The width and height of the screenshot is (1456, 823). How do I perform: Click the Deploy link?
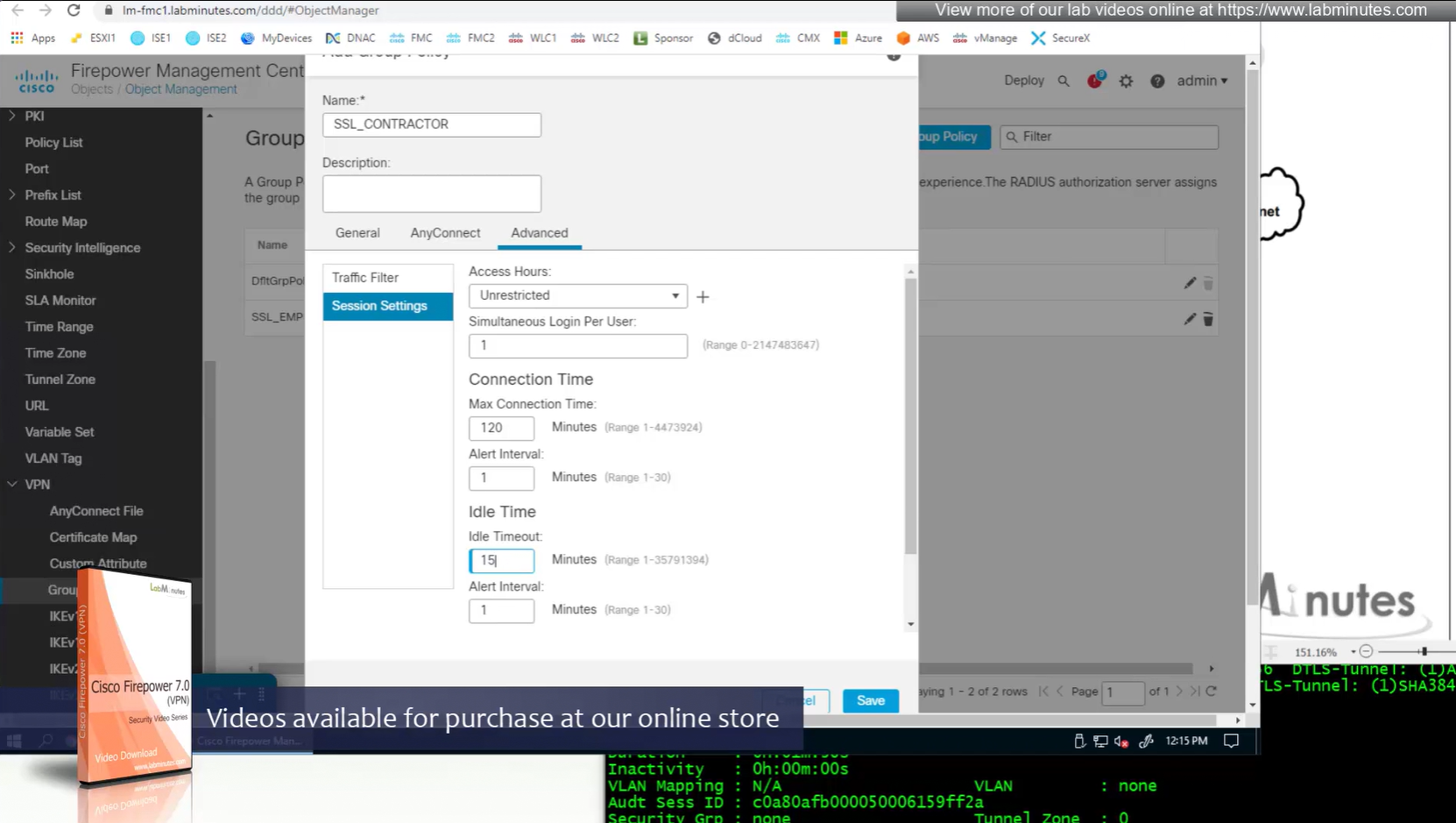click(x=1023, y=81)
